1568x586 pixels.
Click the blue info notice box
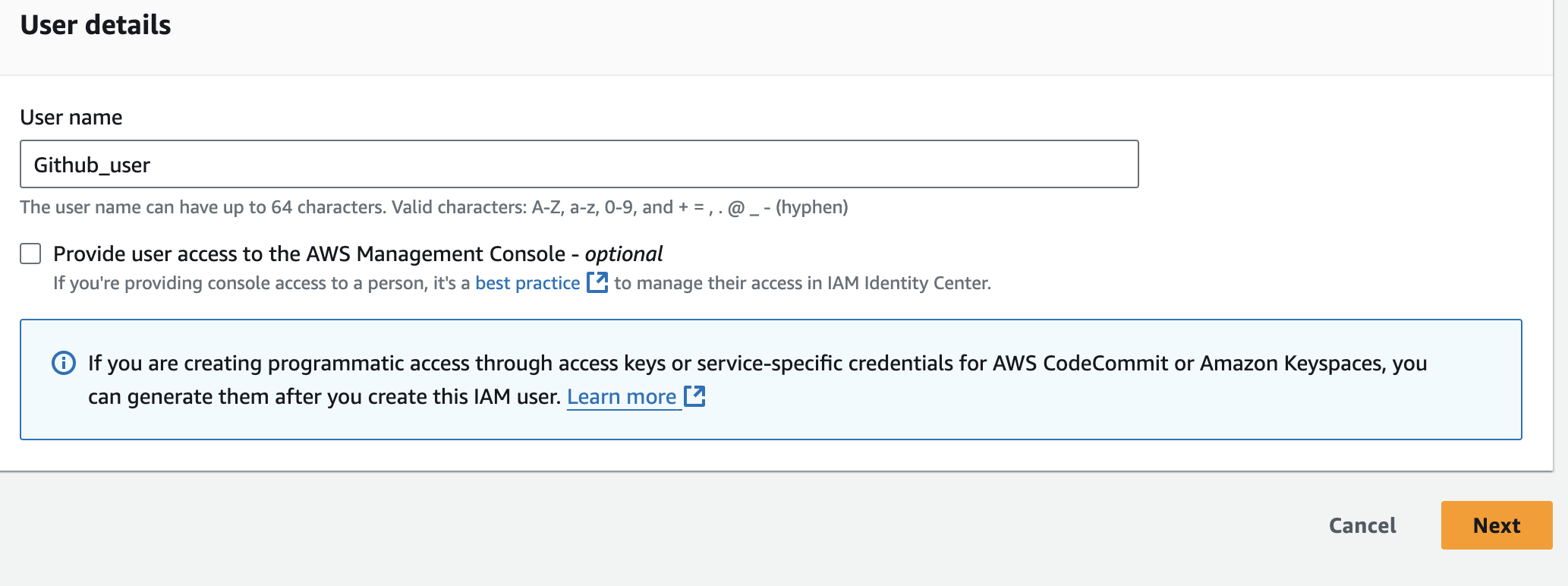point(771,380)
